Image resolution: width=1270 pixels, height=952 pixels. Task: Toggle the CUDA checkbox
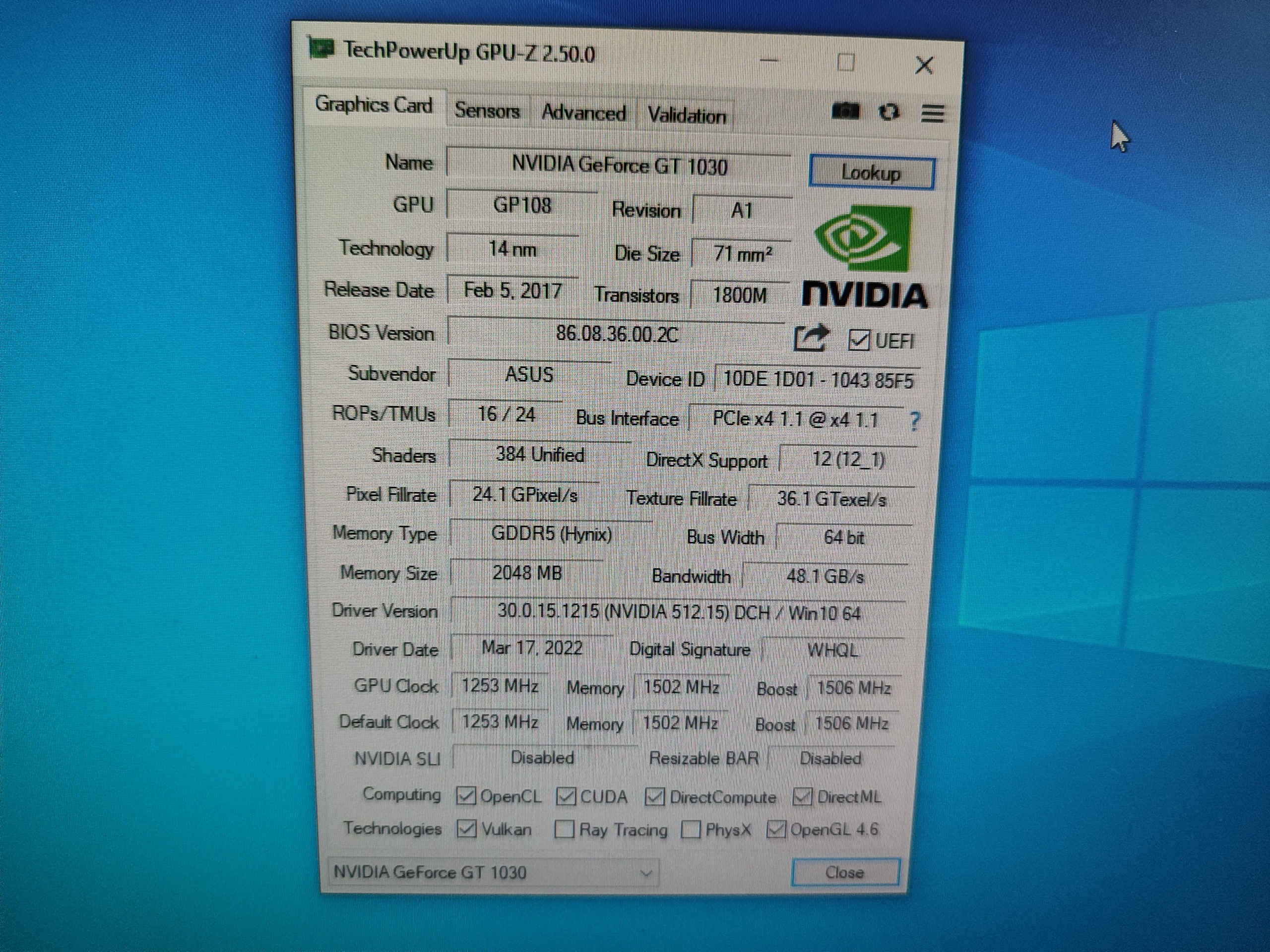pyautogui.click(x=566, y=796)
